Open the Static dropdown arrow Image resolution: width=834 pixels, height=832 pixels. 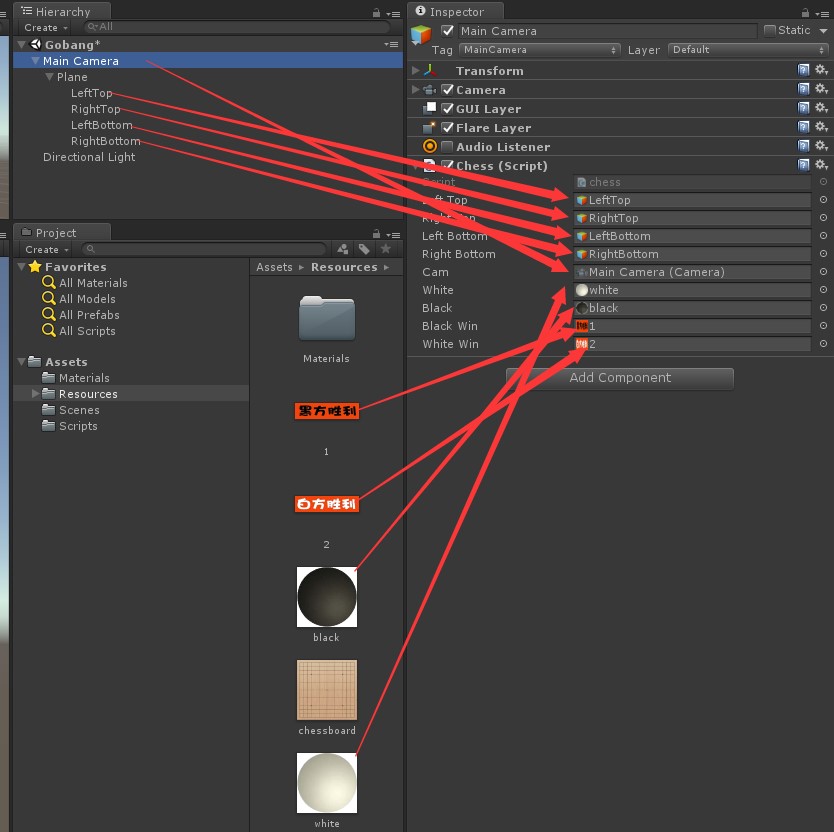(823, 31)
